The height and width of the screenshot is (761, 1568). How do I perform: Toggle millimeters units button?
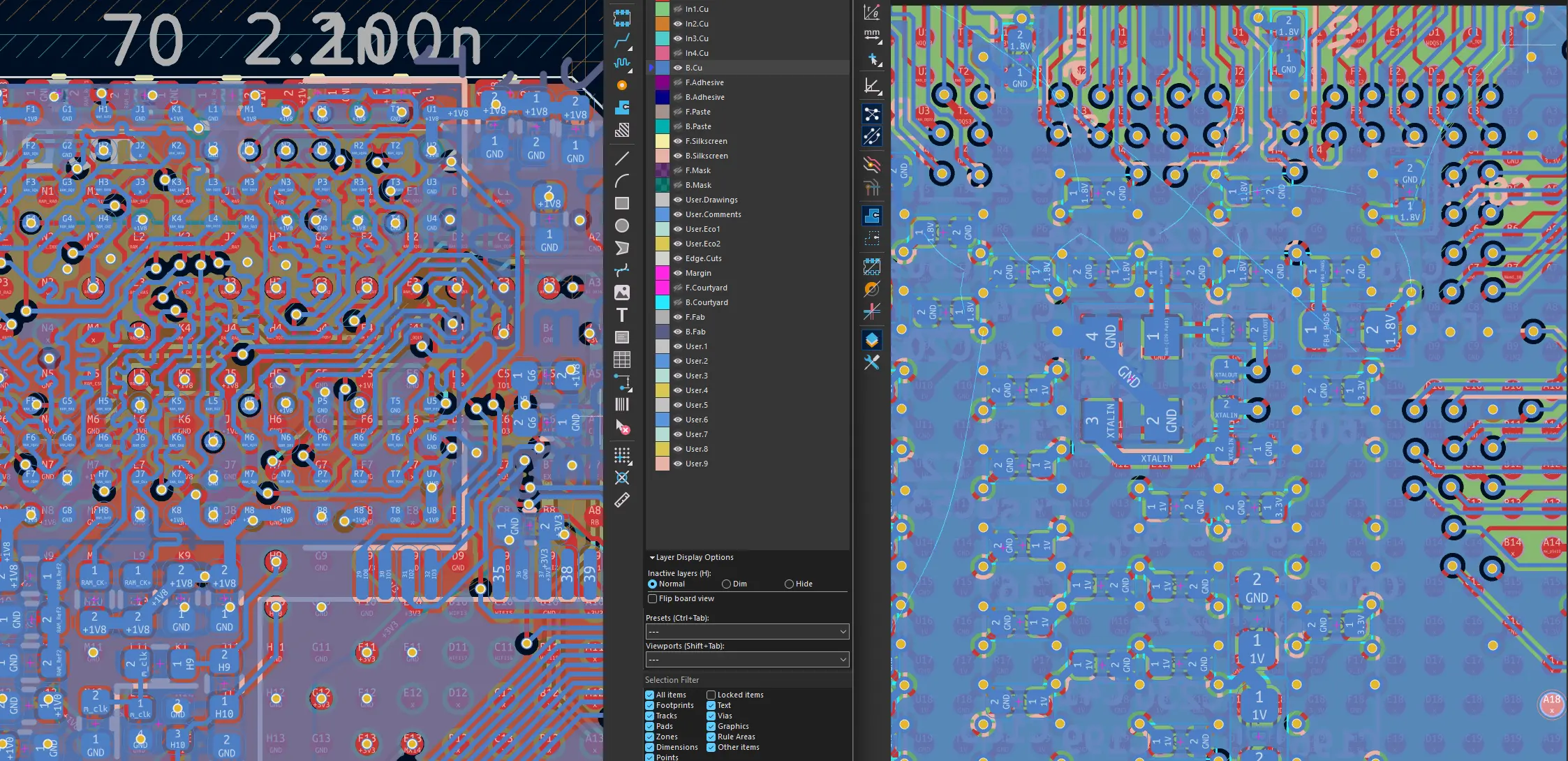pos(872,34)
